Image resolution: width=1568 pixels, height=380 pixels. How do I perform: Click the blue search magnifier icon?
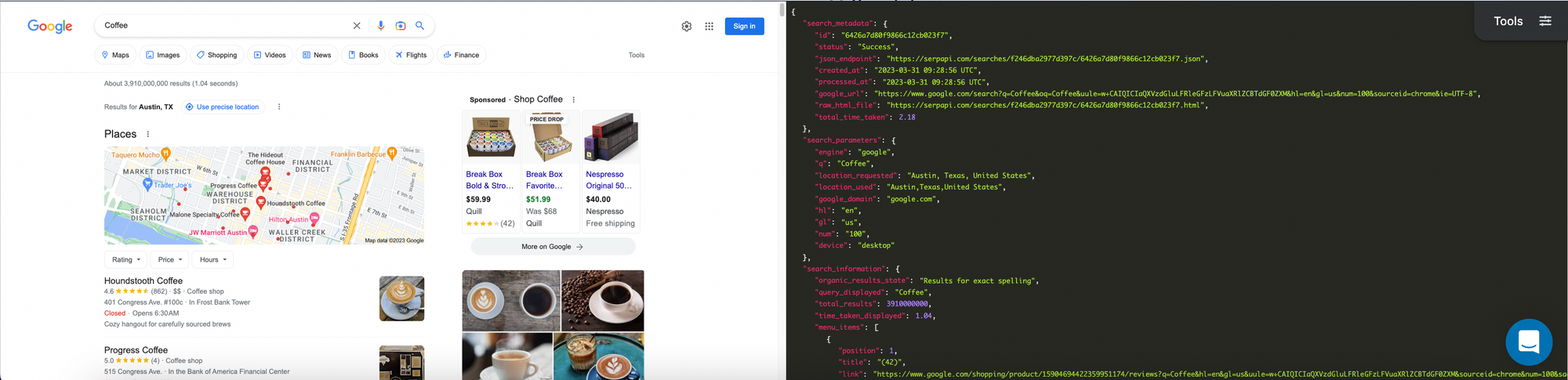pyautogui.click(x=420, y=26)
